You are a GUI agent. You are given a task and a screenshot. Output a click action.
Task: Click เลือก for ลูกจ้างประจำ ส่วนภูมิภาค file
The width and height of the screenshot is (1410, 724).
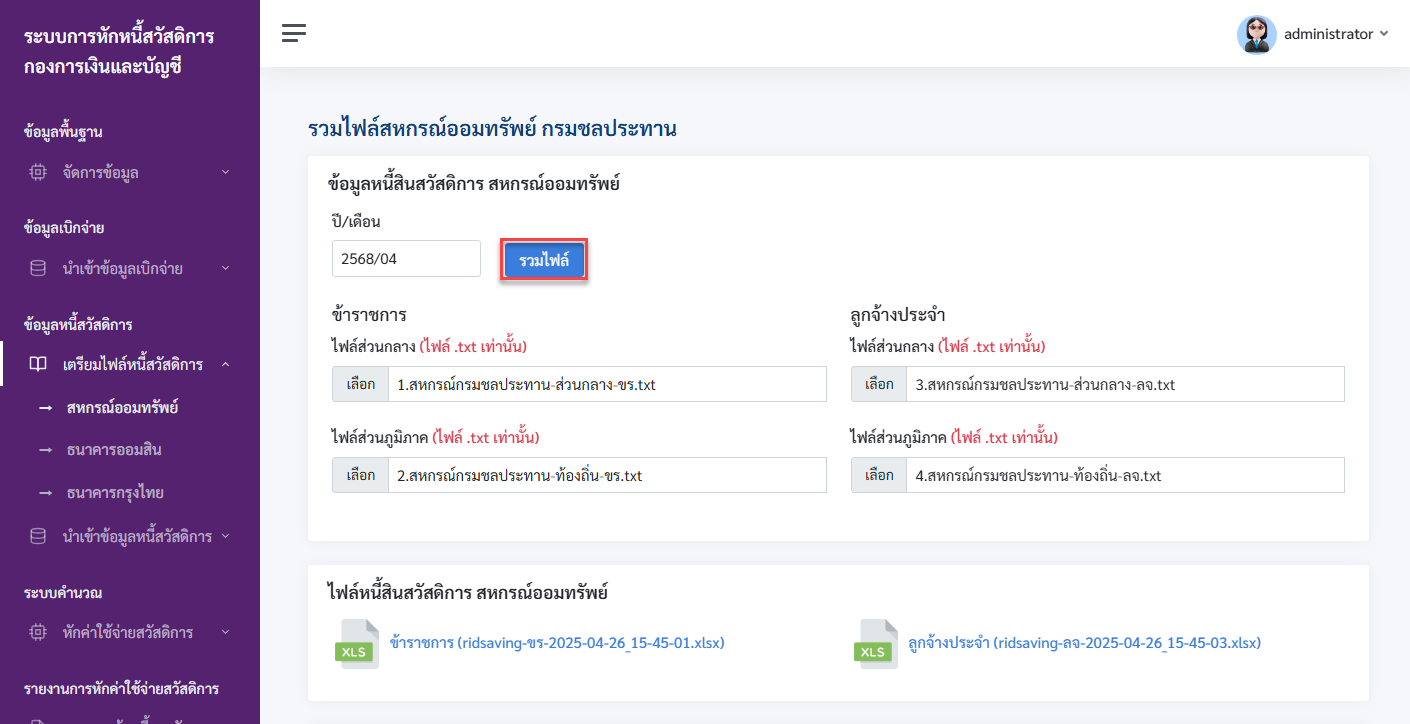click(x=879, y=475)
